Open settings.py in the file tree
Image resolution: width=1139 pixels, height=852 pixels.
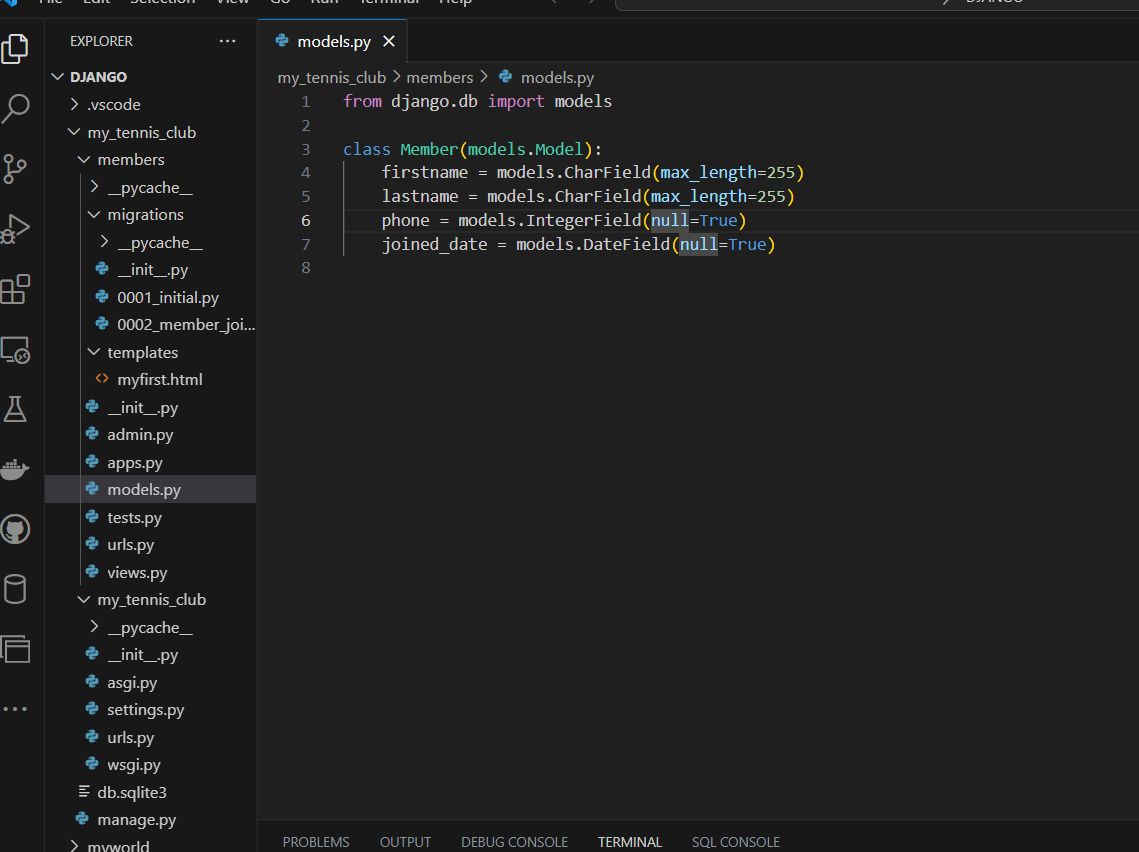pos(146,710)
